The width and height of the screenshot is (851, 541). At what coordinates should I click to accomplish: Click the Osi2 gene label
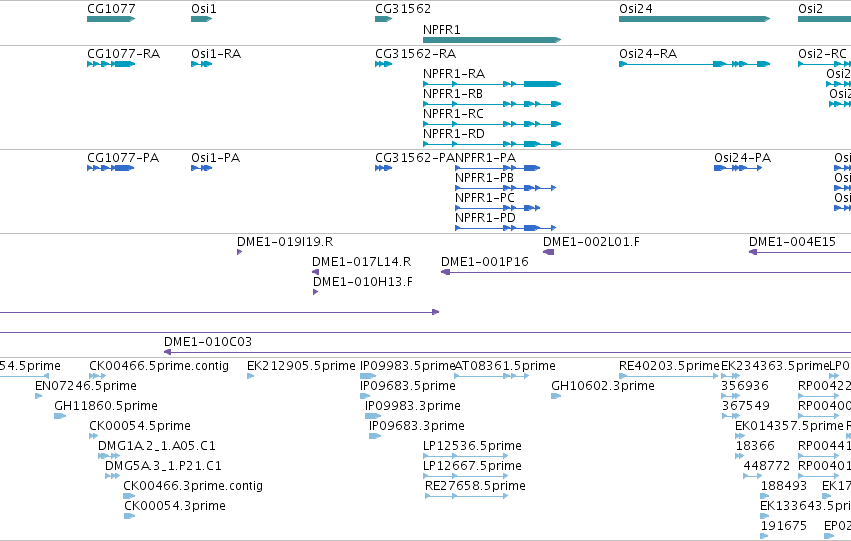point(810,9)
